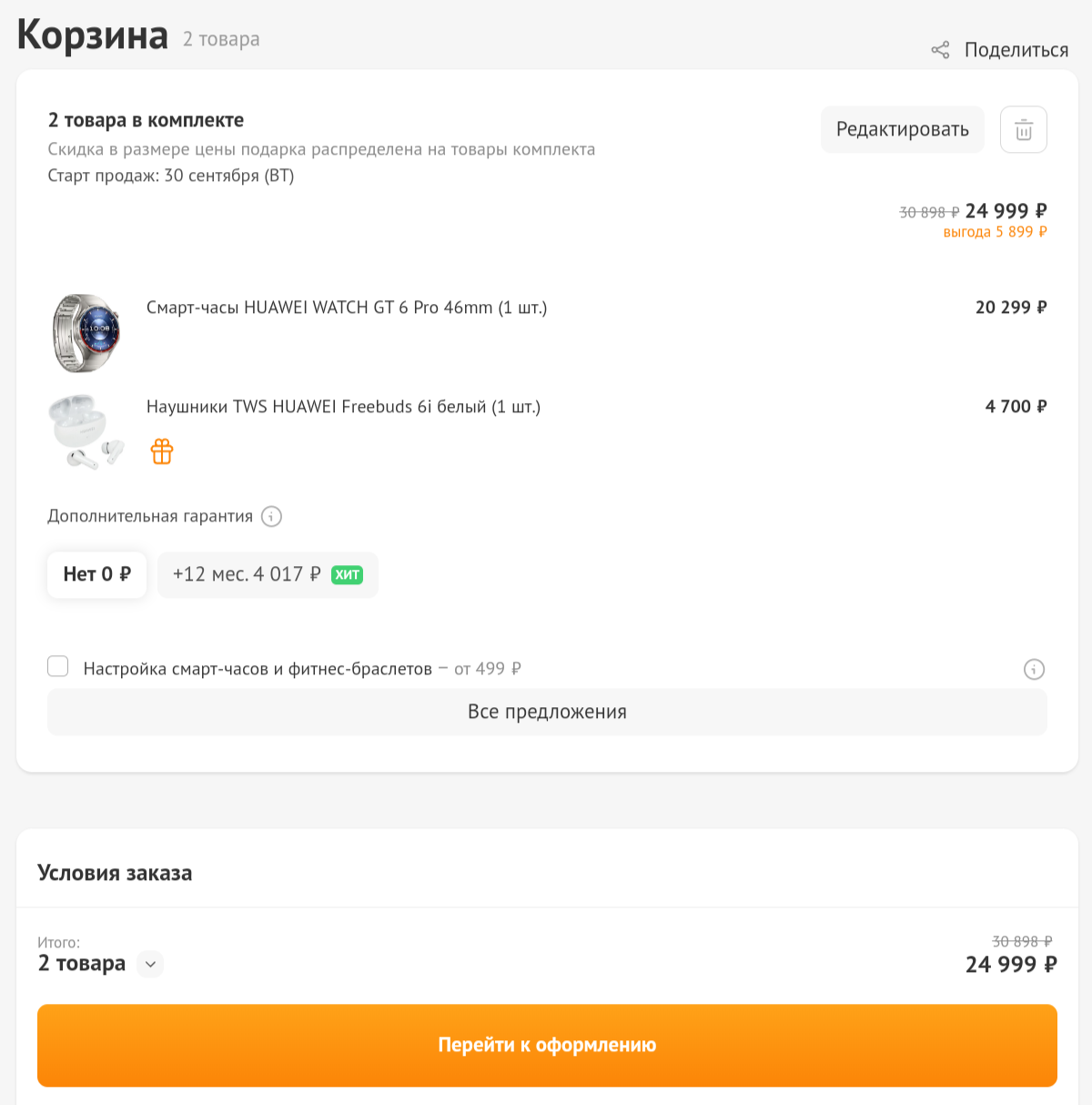Expand the chevron next to 2 товара total

(x=150, y=964)
